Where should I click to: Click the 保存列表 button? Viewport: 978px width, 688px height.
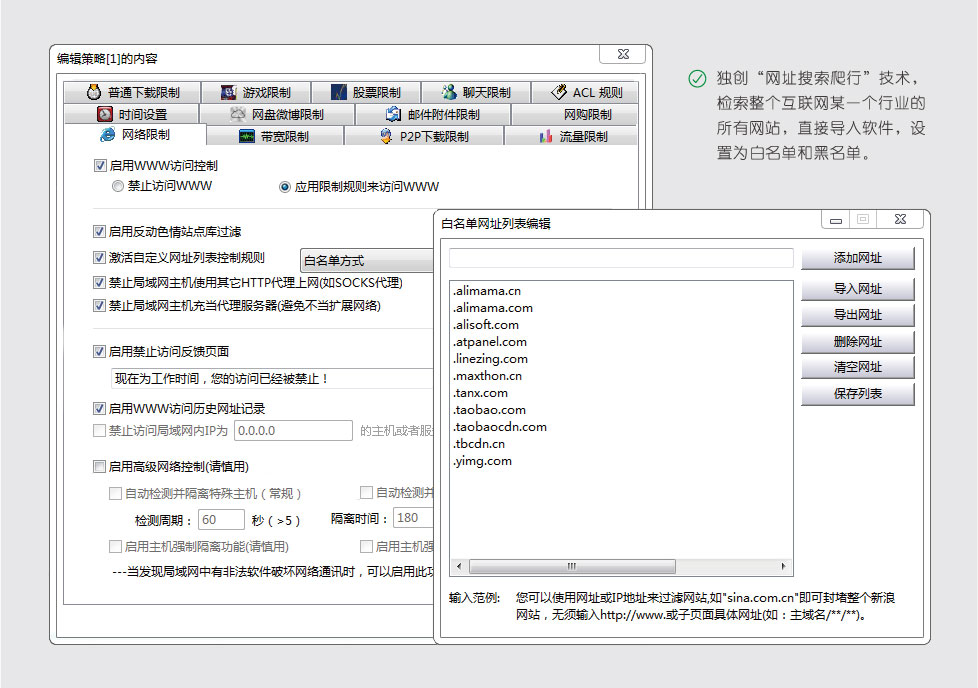(x=858, y=394)
